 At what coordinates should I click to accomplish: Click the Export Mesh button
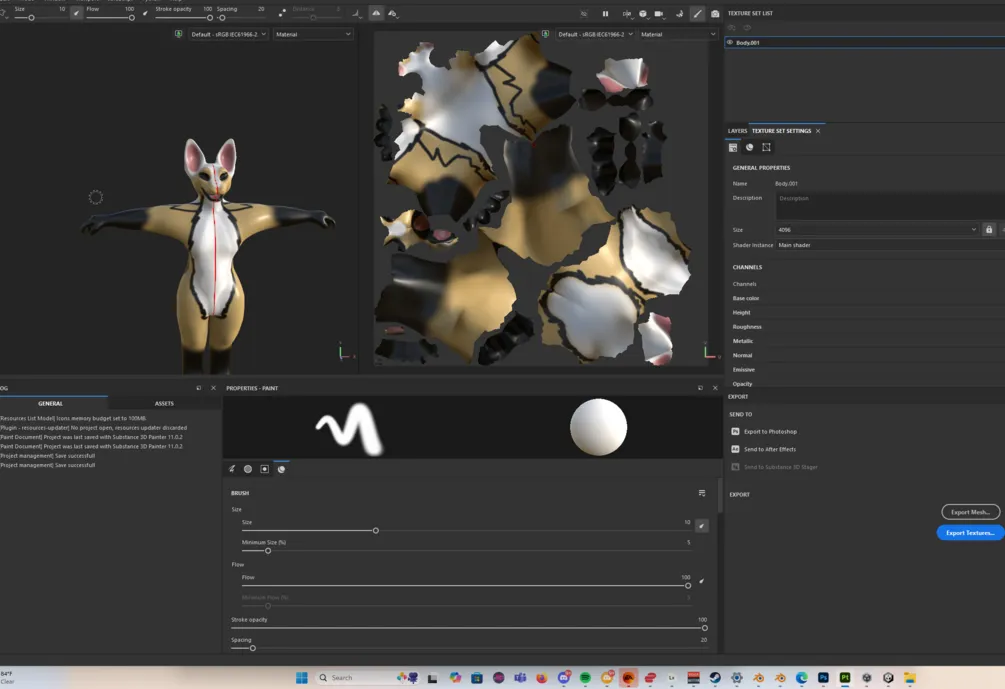pos(970,512)
